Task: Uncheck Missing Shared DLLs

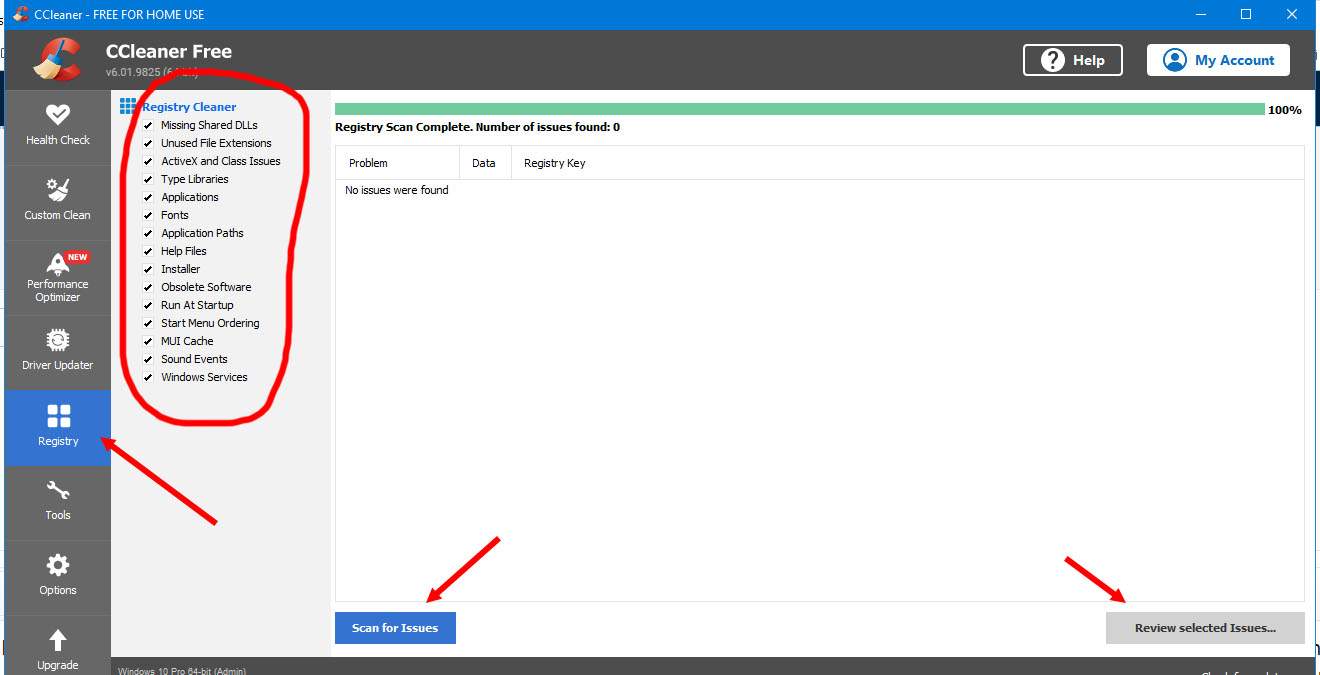Action: coord(148,125)
